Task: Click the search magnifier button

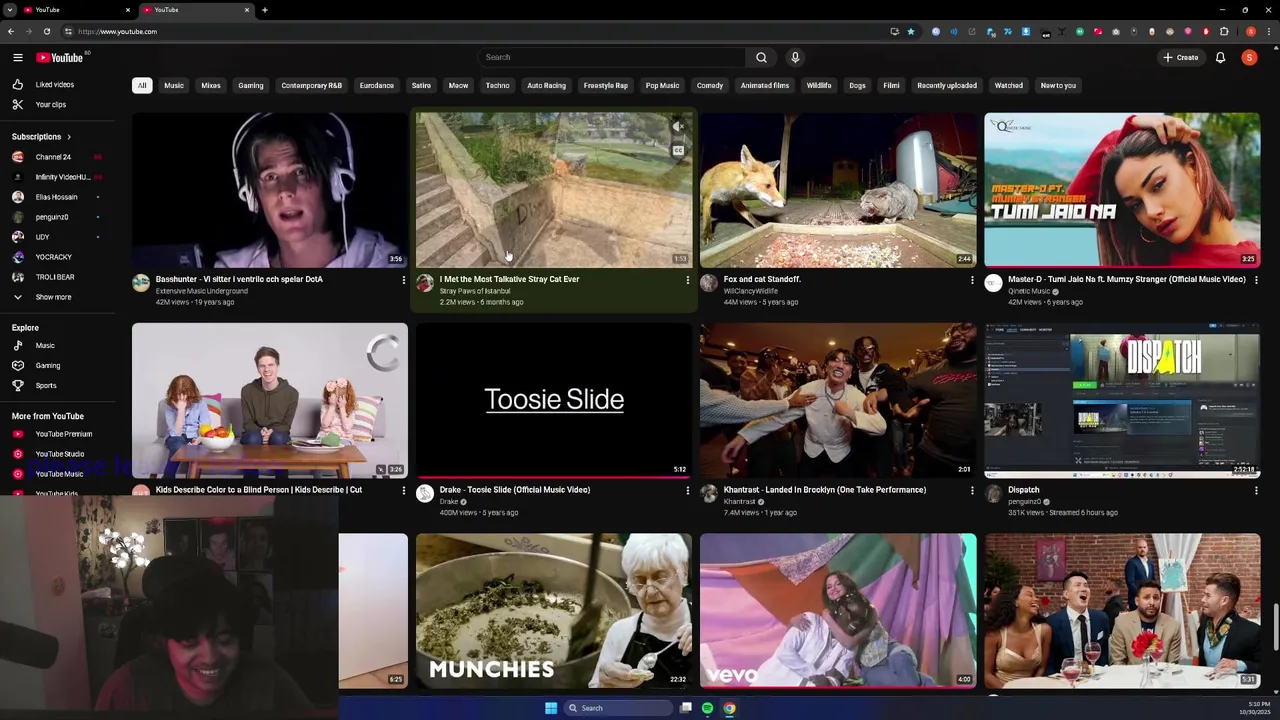Action: click(x=761, y=57)
